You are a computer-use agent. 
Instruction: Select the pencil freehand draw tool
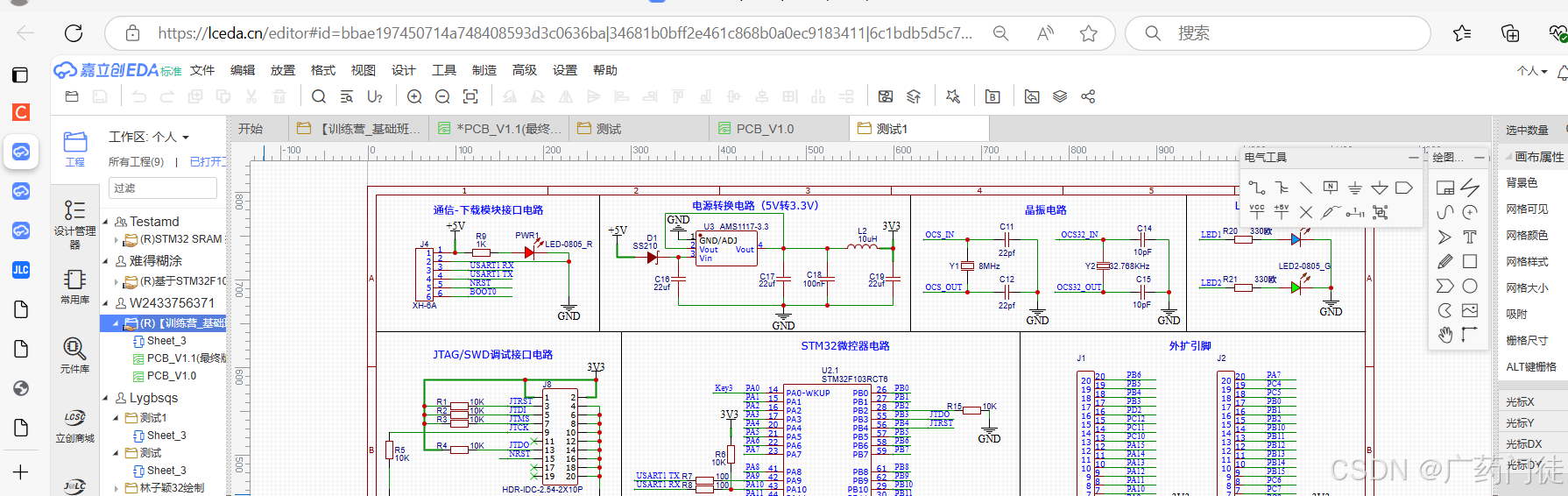tap(1445, 261)
